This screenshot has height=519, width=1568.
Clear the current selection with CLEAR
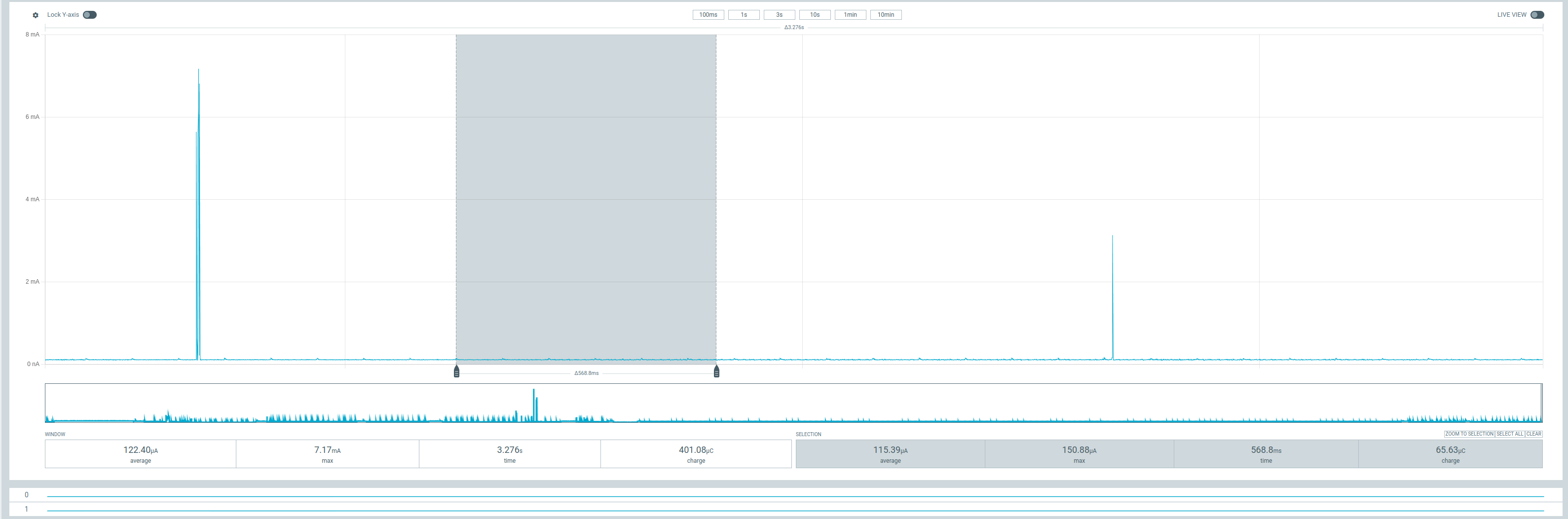pos(1533,434)
